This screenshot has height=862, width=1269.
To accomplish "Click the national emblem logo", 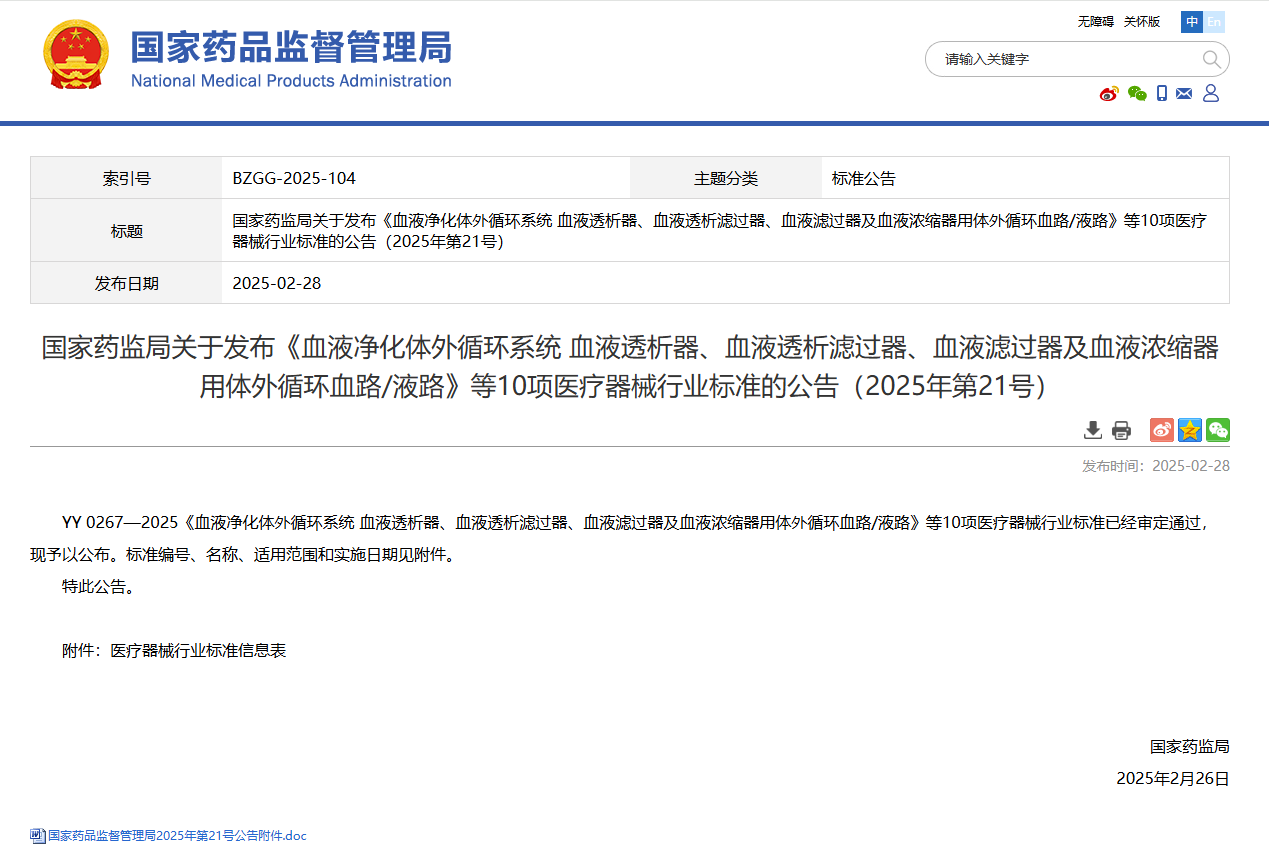I will [x=76, y=55].
